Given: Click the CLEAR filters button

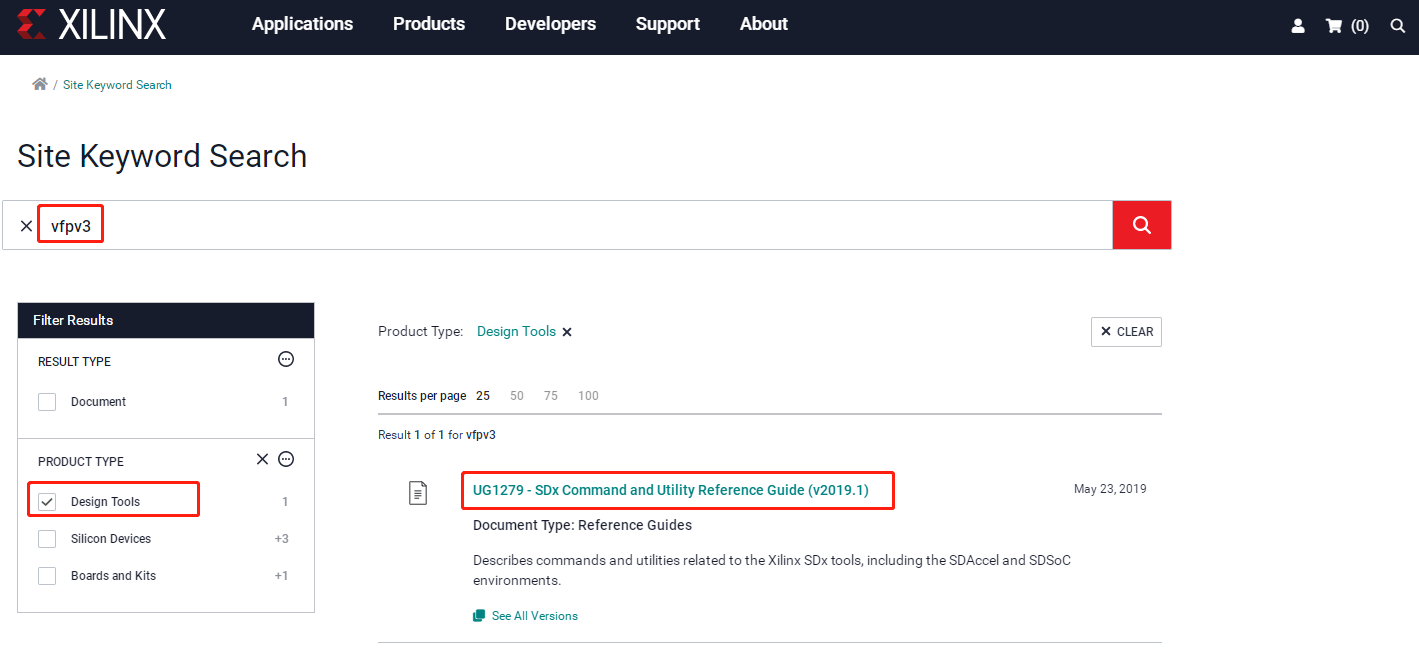Looking at the screenshot, I should 1126,332.
